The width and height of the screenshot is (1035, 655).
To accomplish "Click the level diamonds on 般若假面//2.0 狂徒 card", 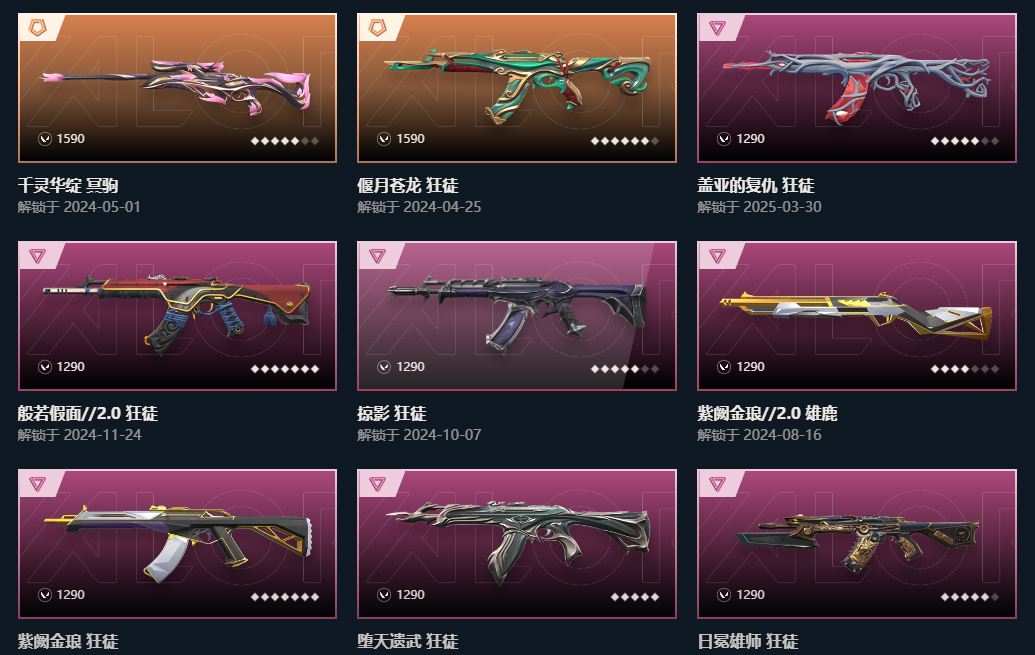I will pos(285,368).
